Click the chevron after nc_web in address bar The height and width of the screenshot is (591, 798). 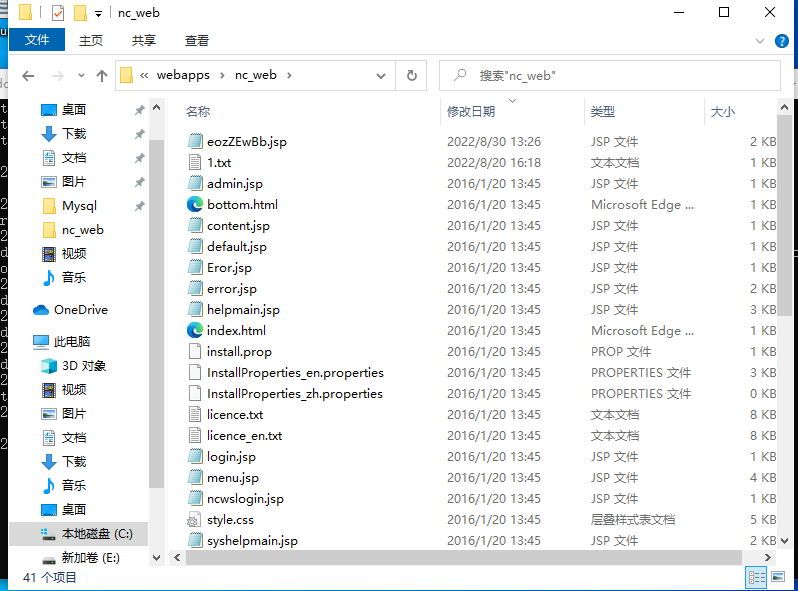click(289, 75)
